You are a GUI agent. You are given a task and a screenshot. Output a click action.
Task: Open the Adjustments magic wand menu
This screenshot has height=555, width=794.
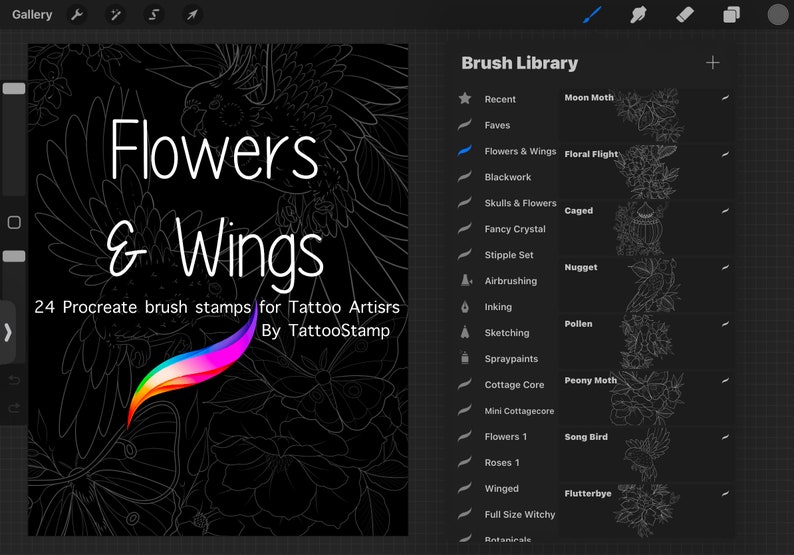[x=115, y=15]
